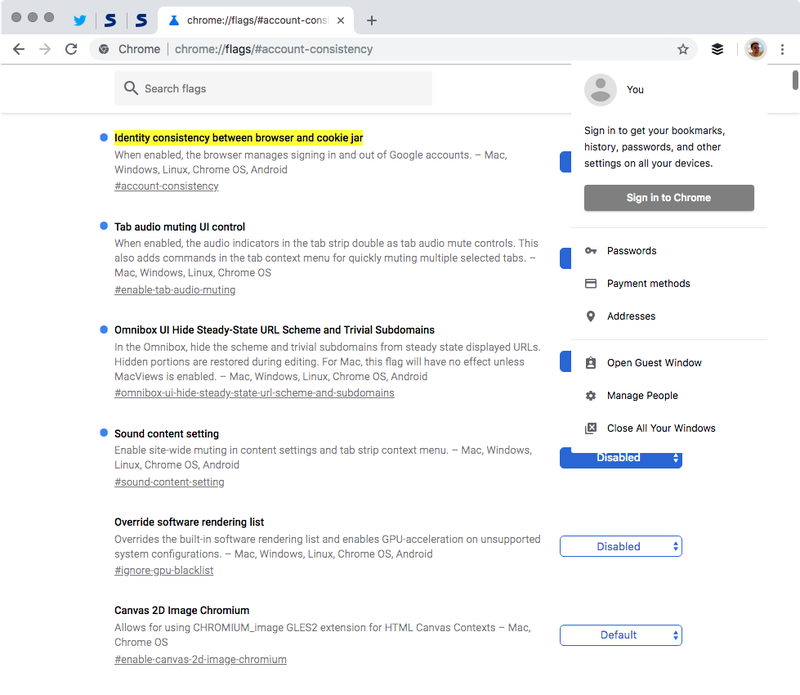800x695 pixels.
Task: Click the Manage People gear icon
Action: click(x=591, y=395)
